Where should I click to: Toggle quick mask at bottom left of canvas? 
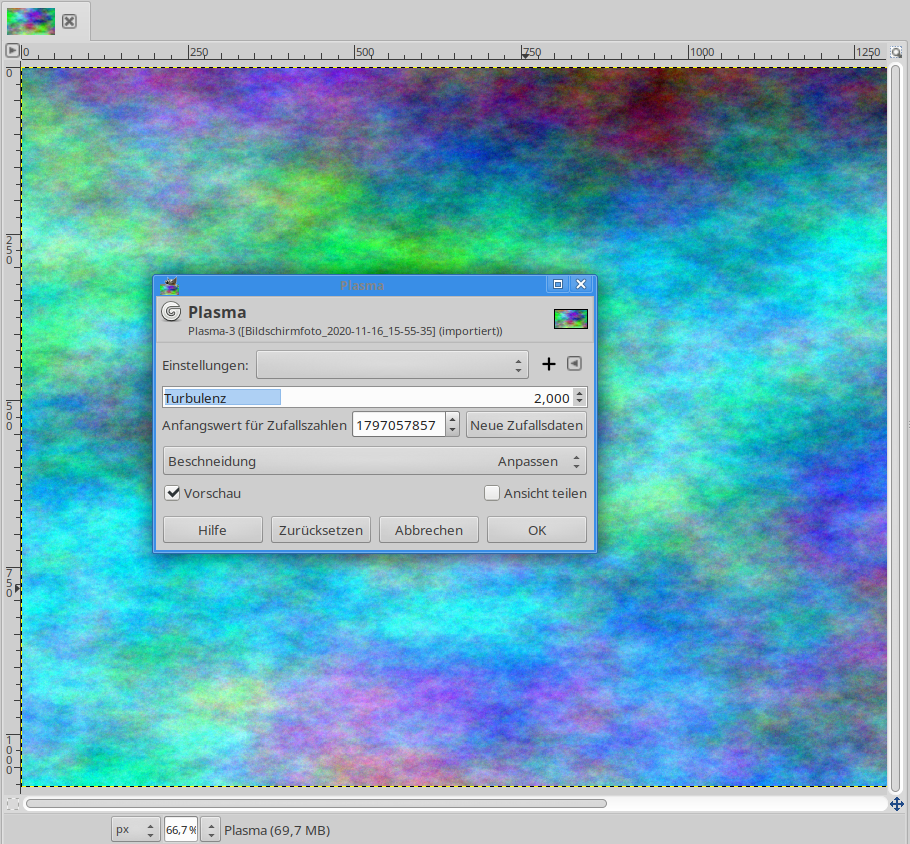pyautogui.click(x=12, y=803)
